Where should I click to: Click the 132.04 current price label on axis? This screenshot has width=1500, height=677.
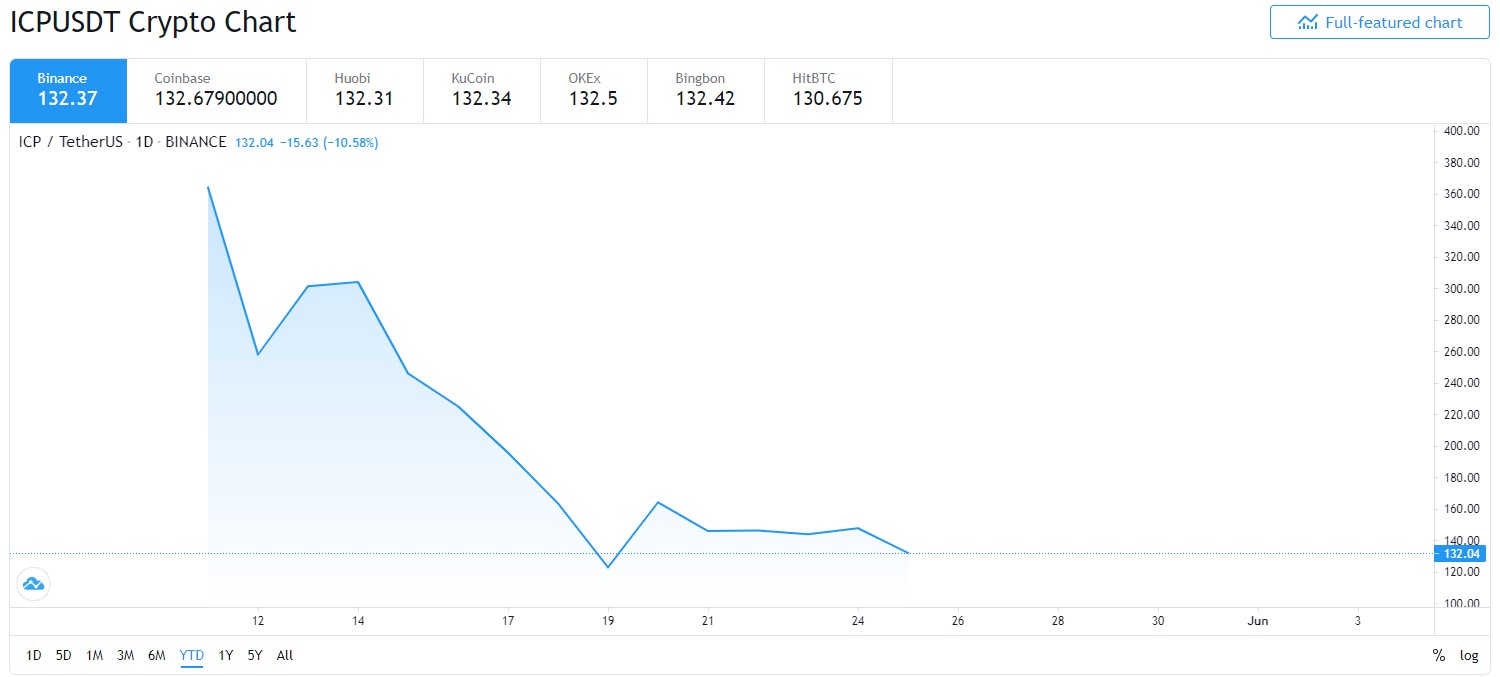1460,553
